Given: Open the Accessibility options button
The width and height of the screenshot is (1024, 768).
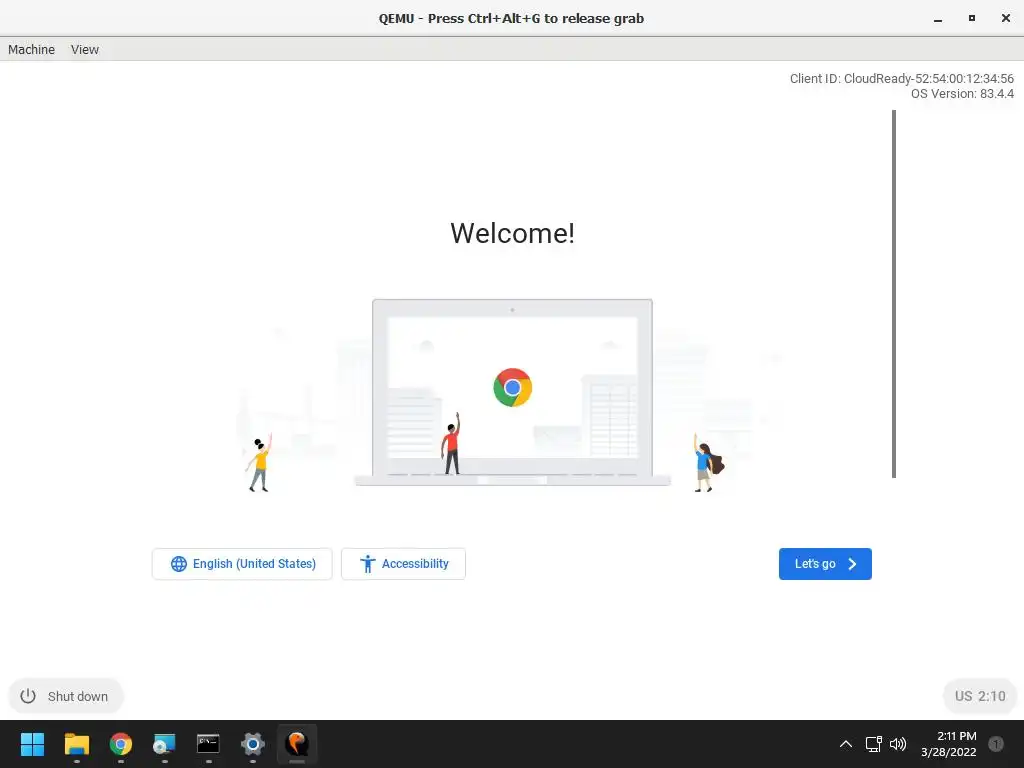Looking at the screenshot, I should pyautogui.click(x=403, y=564).
